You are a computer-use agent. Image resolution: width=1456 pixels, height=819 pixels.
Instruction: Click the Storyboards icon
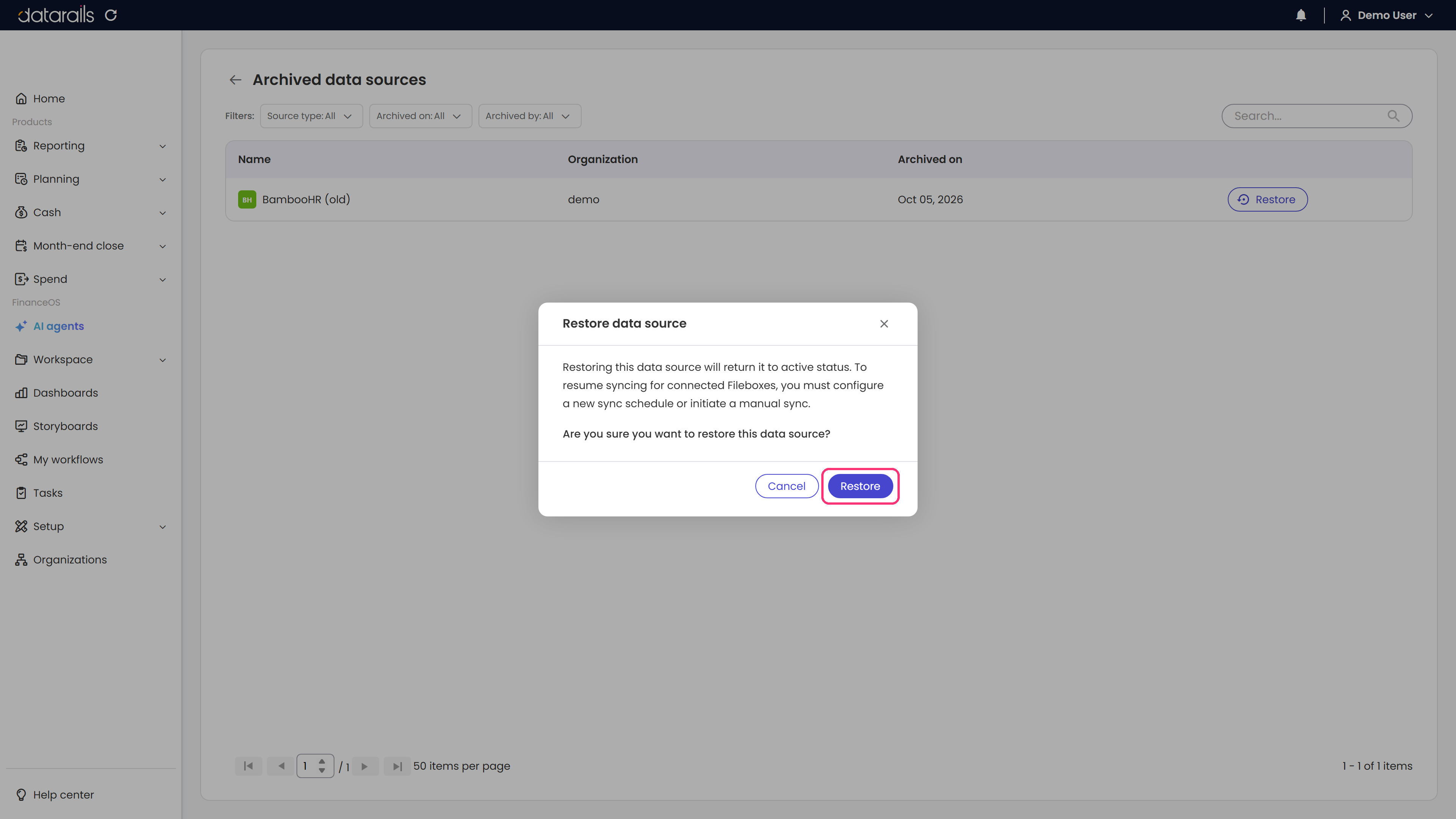[21, 426]
